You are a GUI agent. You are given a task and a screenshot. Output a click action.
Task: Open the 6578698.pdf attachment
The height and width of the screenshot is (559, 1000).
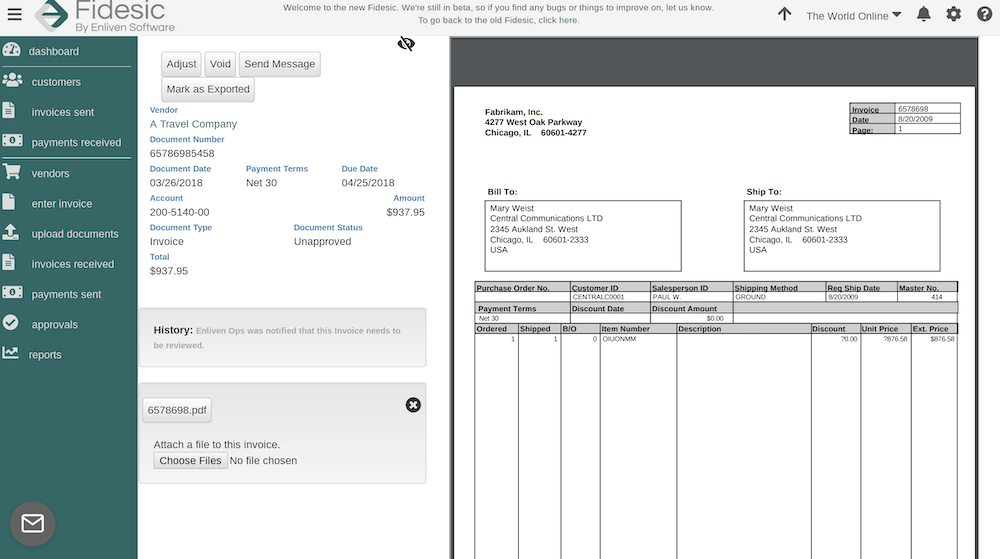(177, 410)
